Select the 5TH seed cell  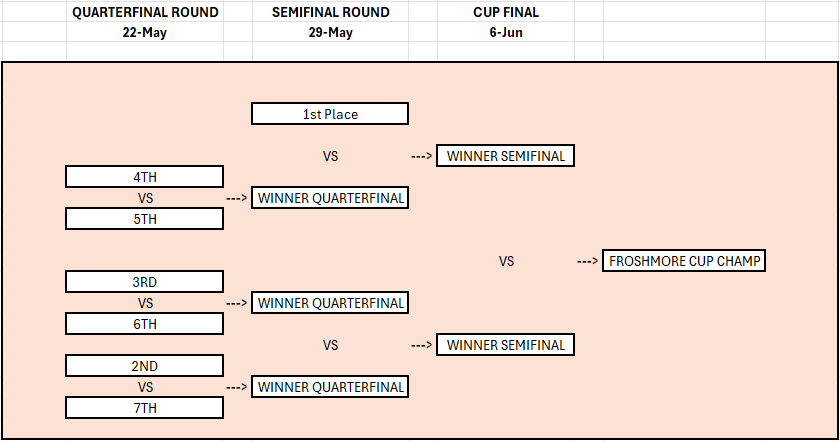[x=144, y=219]
